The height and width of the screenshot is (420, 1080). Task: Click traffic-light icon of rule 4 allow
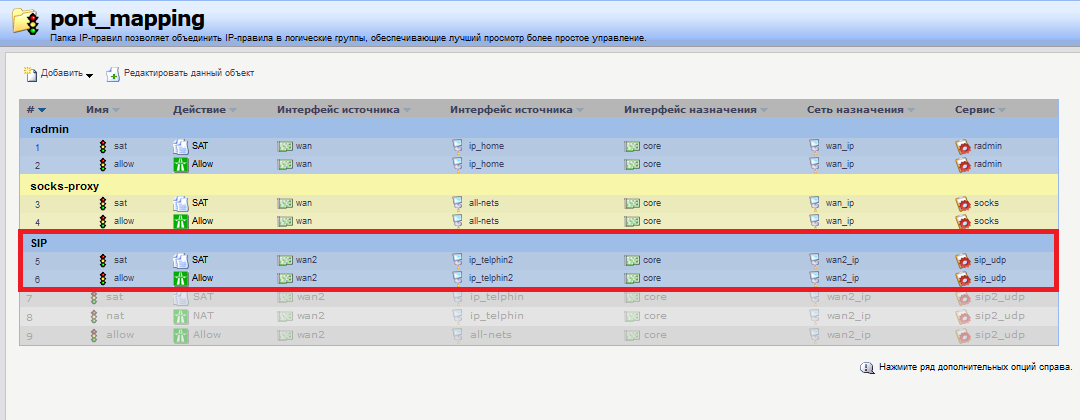103,222
